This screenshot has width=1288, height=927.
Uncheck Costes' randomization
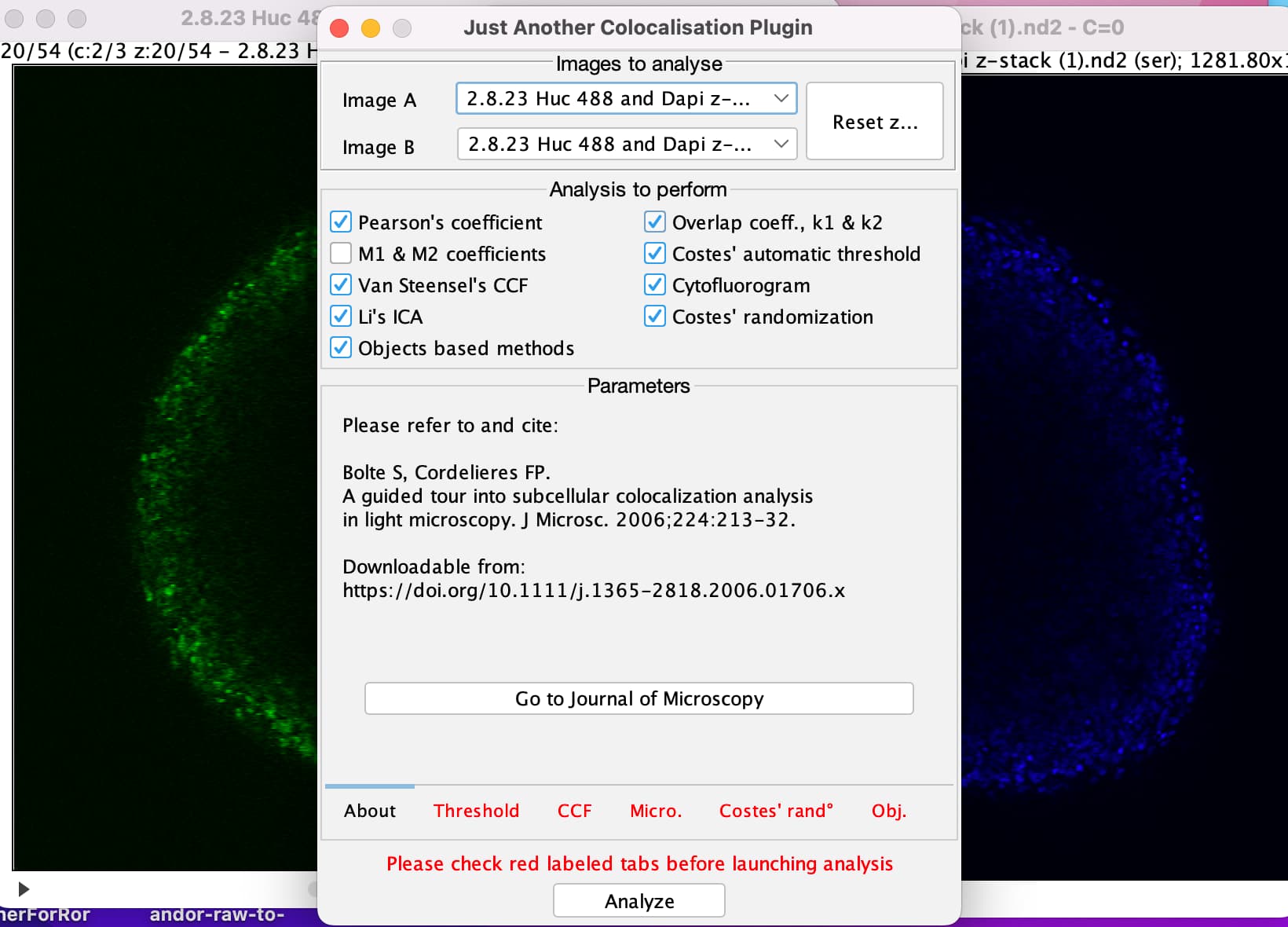pos(655,316)
